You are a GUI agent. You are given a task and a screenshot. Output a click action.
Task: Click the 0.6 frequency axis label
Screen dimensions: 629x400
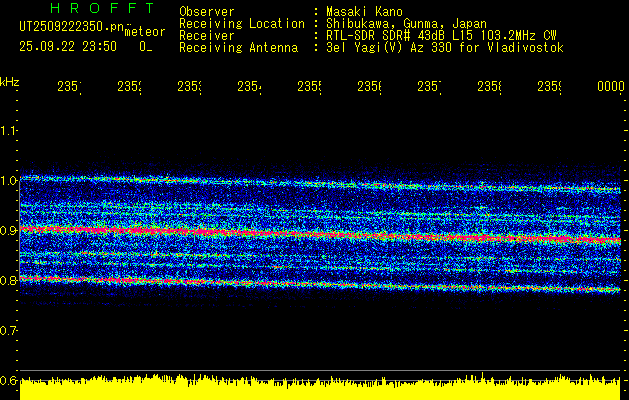click(8, 380)
